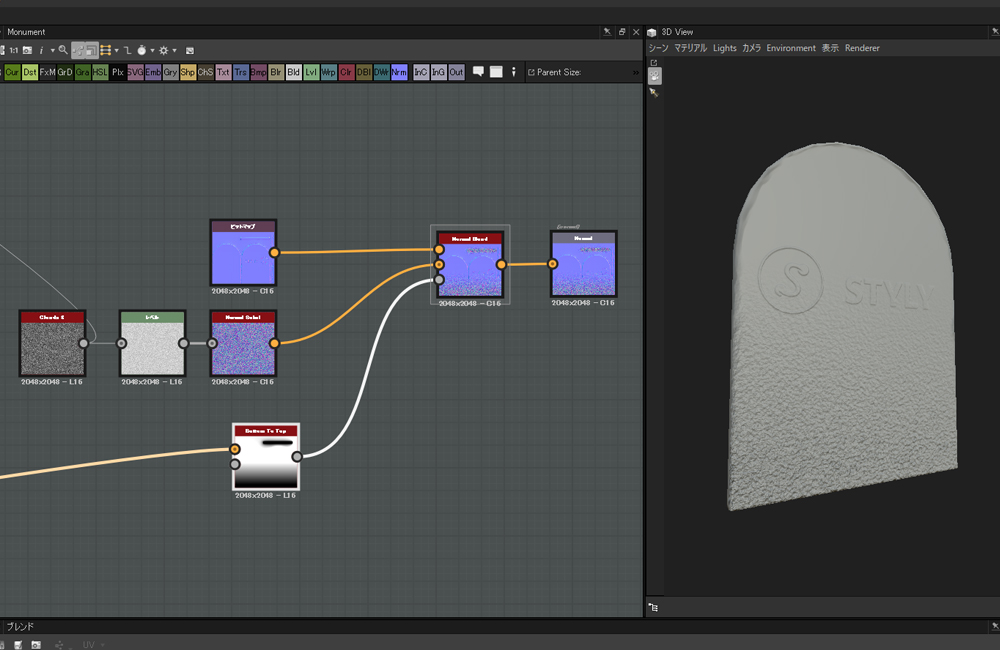Viewport: 1000px width, 650px height.
Task: Click the 3D View camera mode icon
Action: pyautogui.click(x=655, y=76)
